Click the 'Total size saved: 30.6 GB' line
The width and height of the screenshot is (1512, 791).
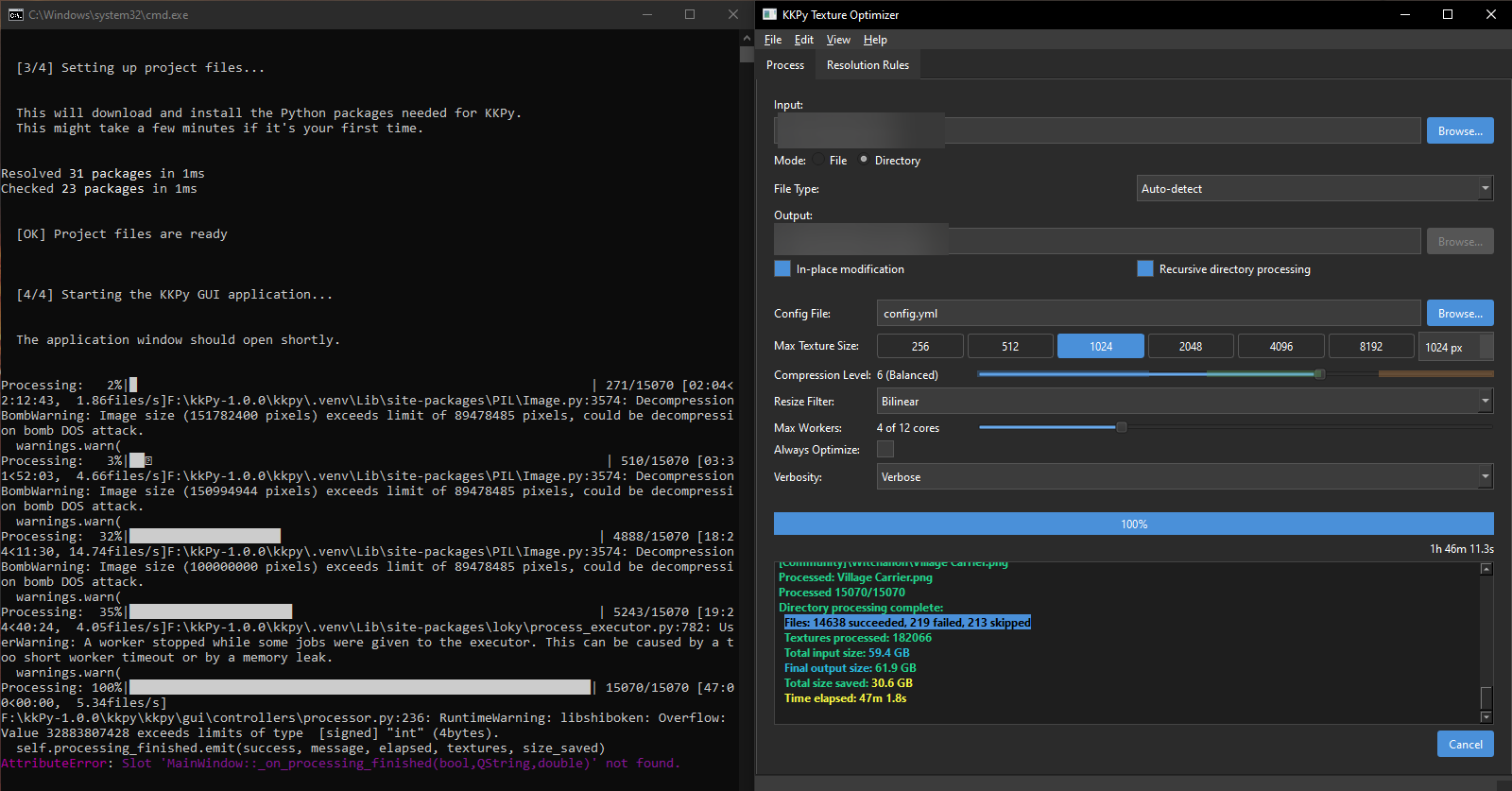pos(849,683)
